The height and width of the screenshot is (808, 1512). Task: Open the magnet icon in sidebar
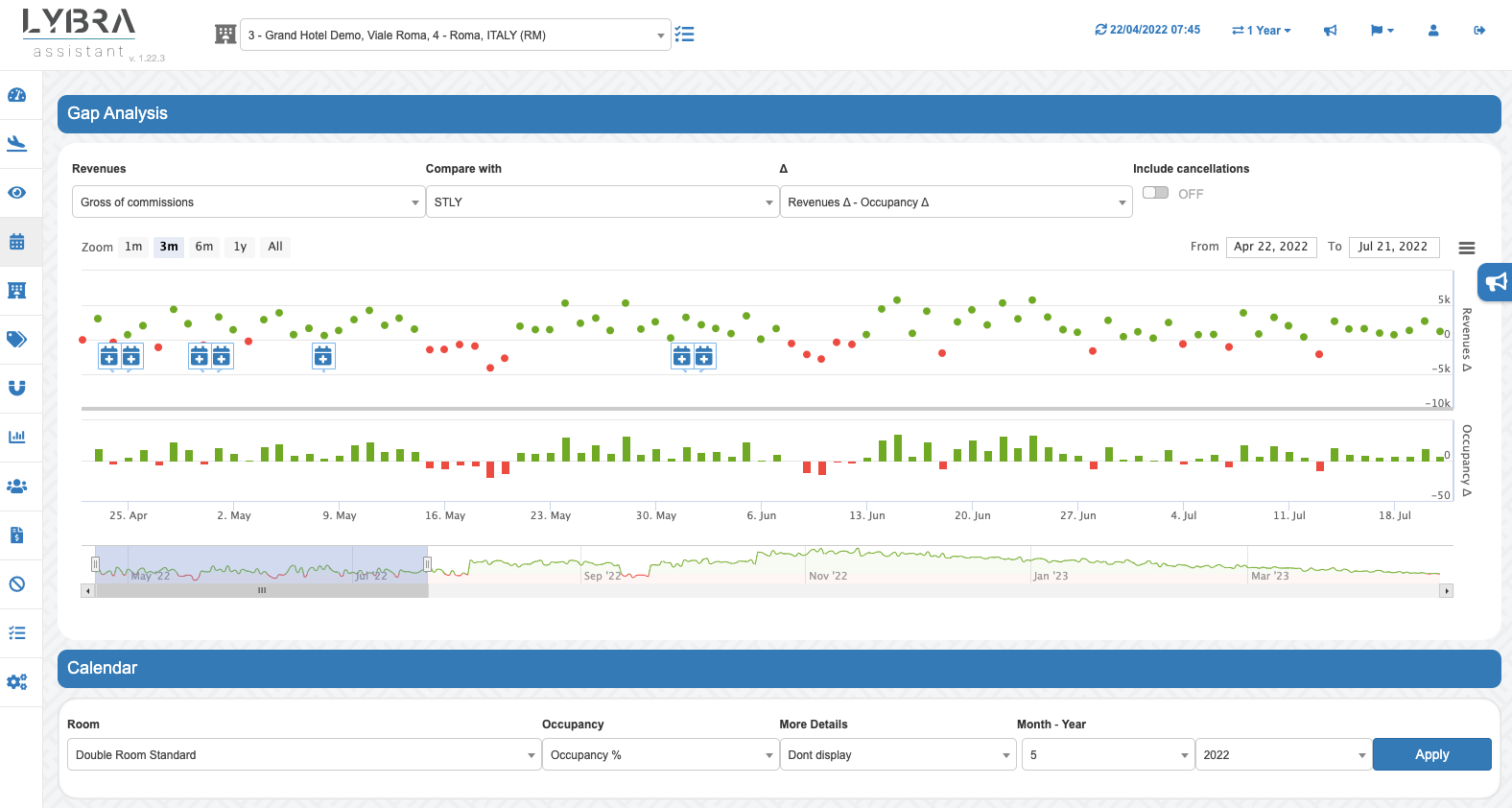[17, 388]
